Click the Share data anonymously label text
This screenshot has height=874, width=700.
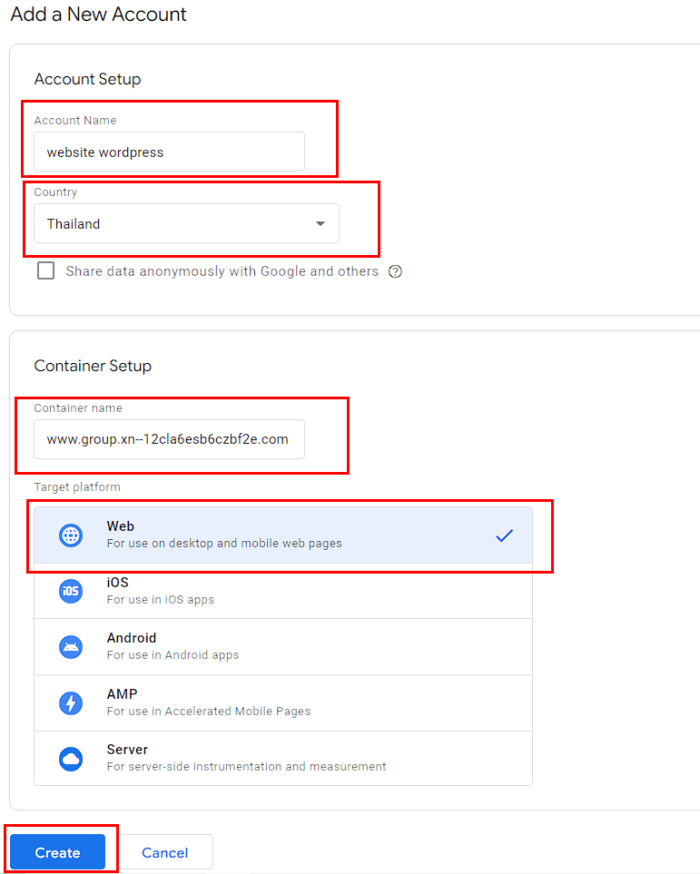pyautogui.click(x=222, y=271)
